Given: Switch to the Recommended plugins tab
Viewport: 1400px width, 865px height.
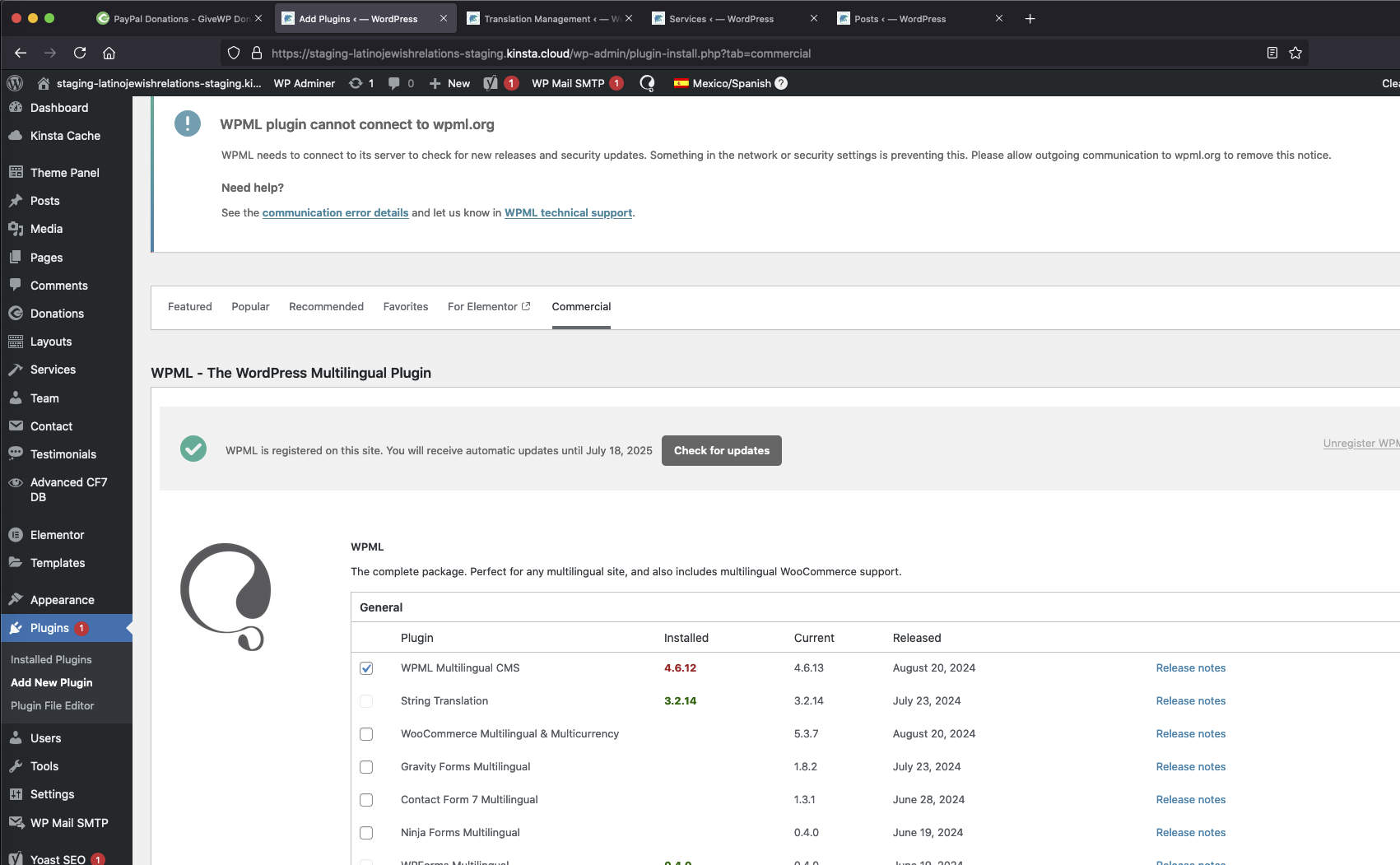Looking at the screenshot, I should tap(326, 306).
